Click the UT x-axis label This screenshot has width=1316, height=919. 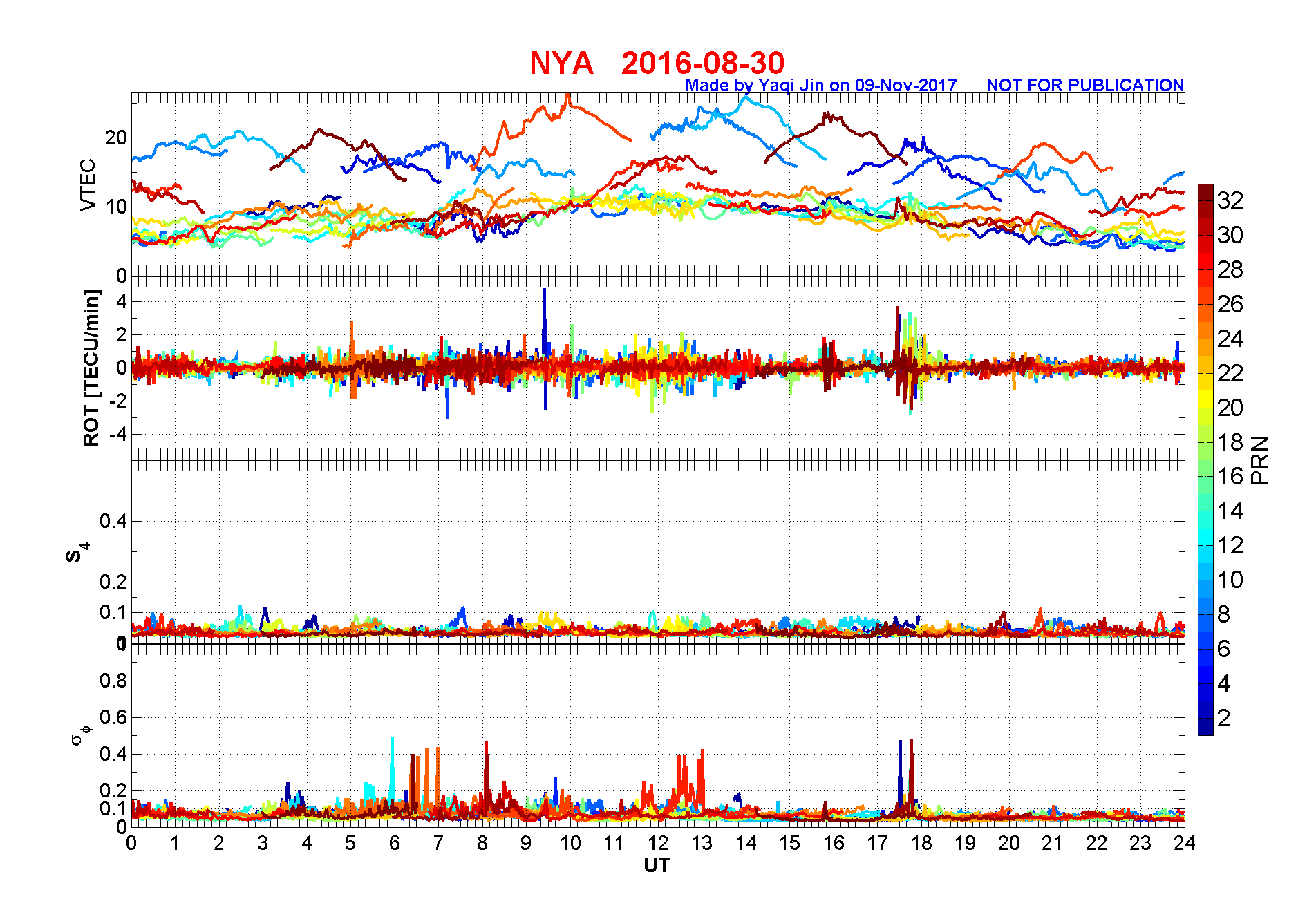[657, 865]
